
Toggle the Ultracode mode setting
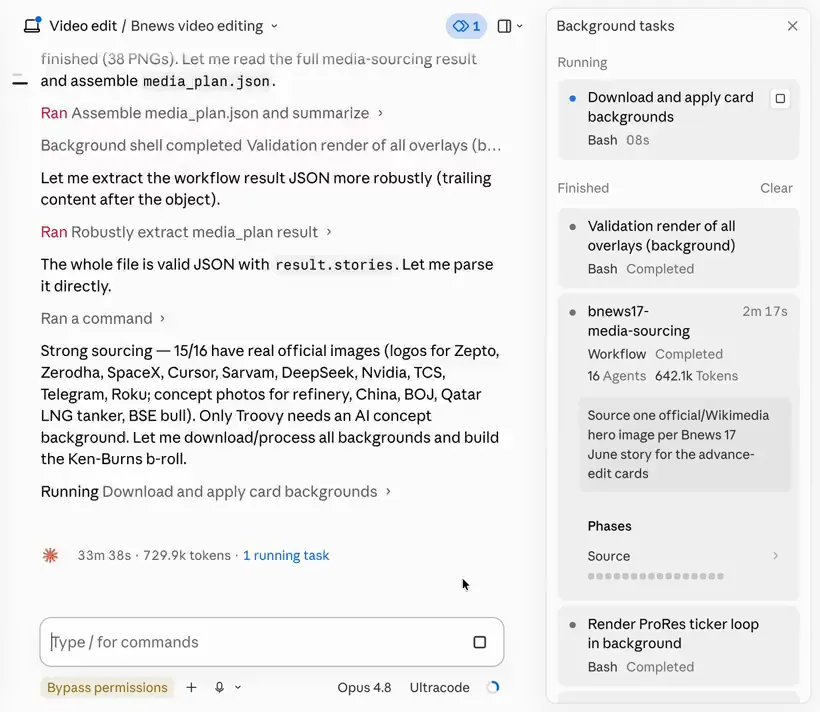pos(439,687)
